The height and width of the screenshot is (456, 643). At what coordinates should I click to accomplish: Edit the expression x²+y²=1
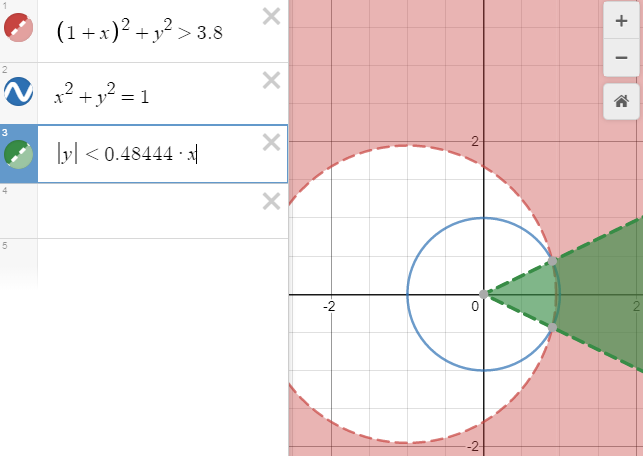tap(102, 94)
